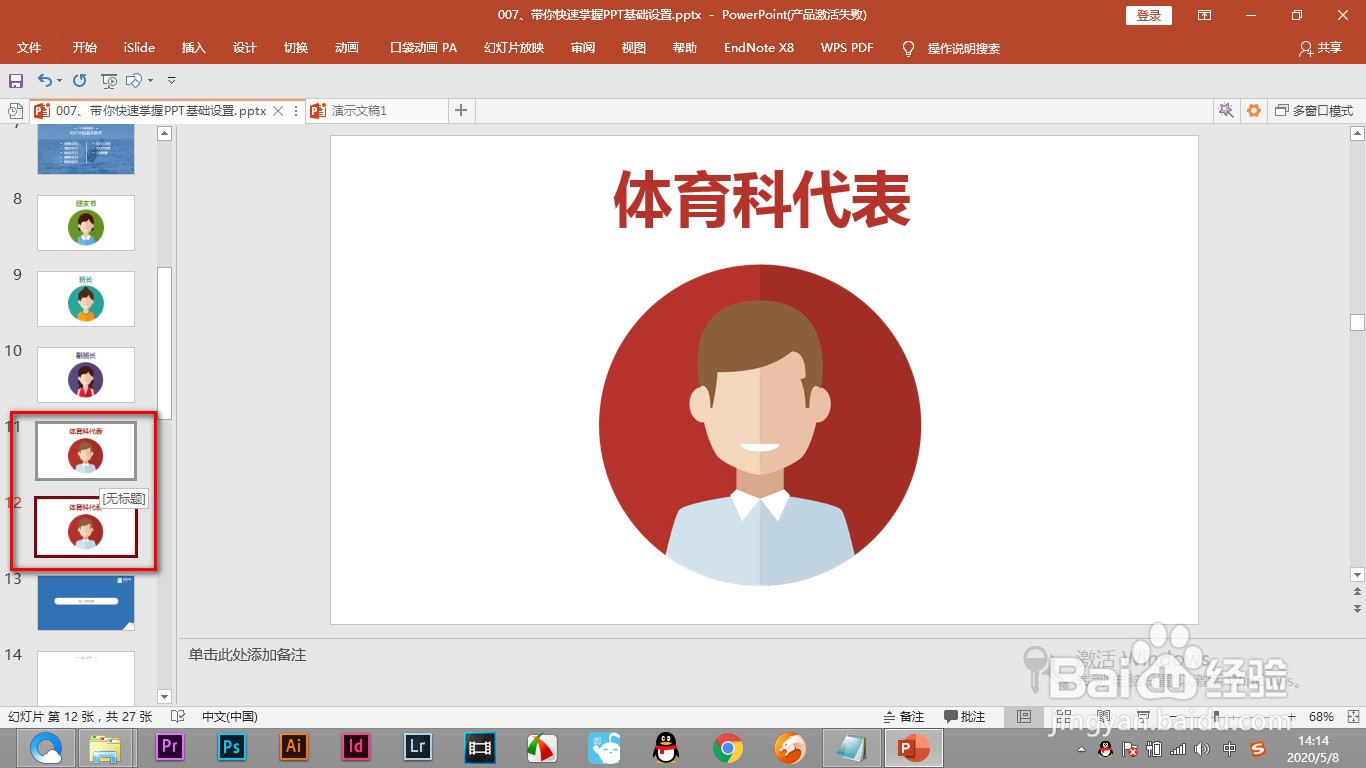Go to previous slide double-arrow
This screenshot has height=768, width=1366.
tap(1357, 592)
